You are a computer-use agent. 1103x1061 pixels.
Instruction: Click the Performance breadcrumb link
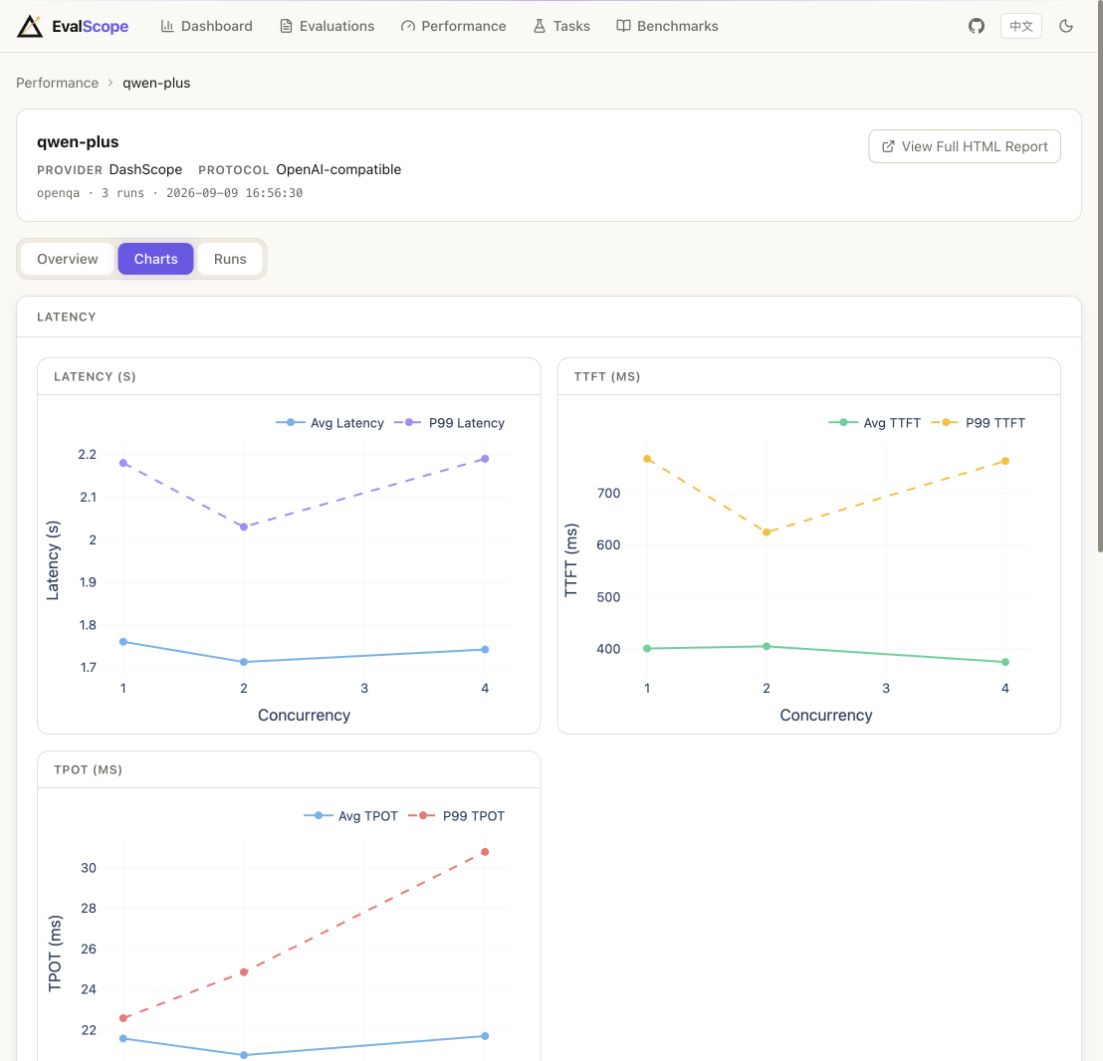(57, 83)
